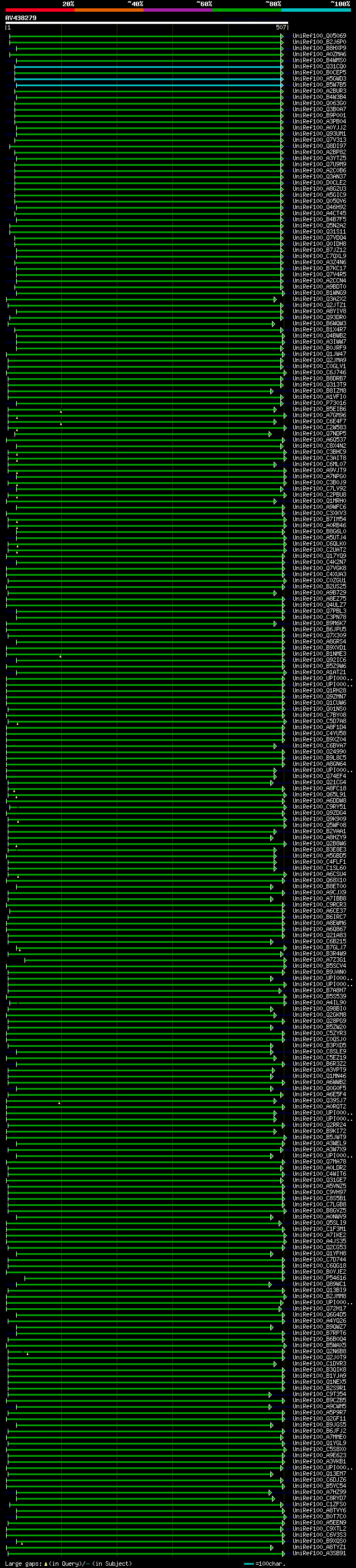
Task: Click the UniRef100_Q31GE7 label
Action: pos(319,1180)
